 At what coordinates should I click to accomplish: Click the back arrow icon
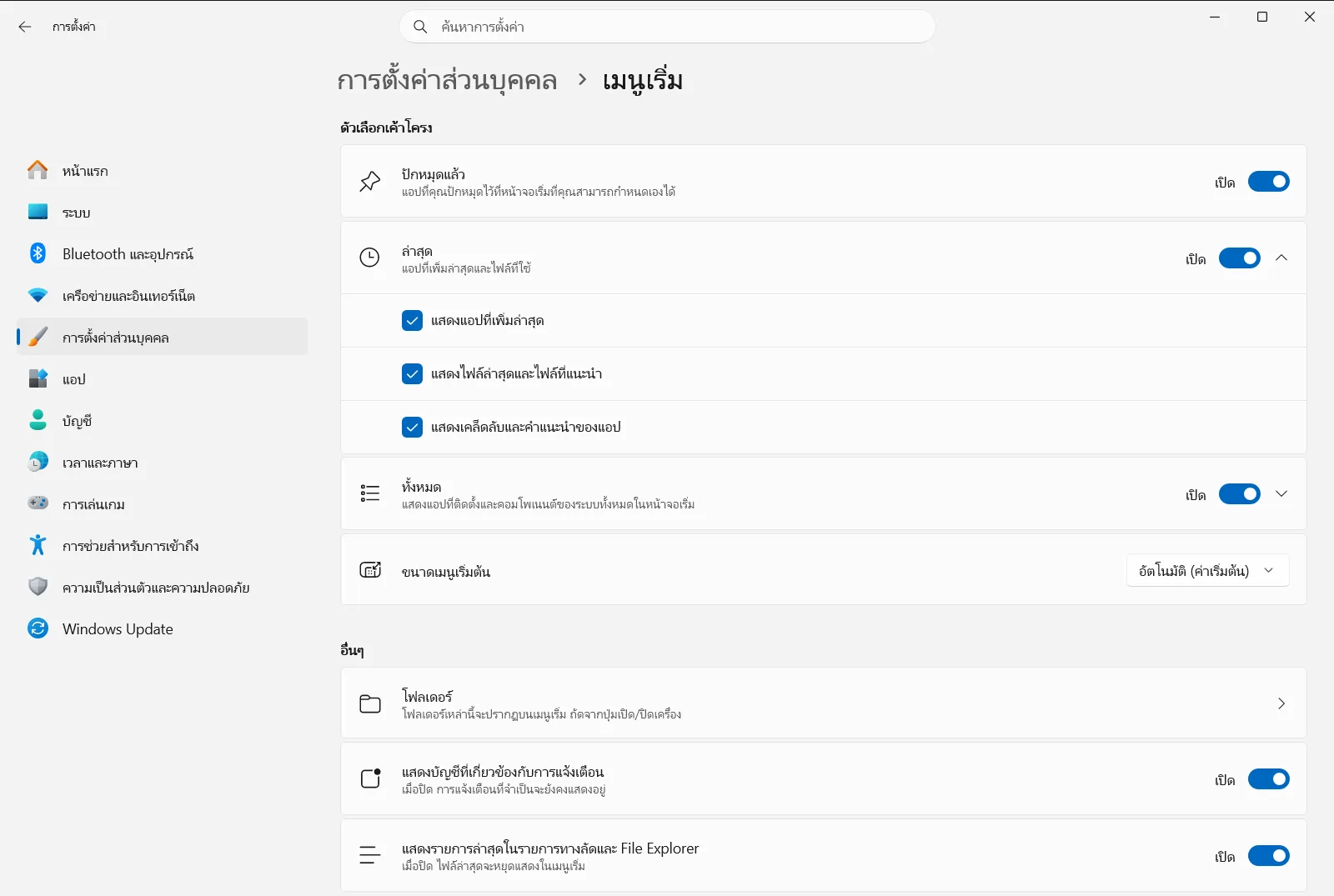click(x=25, y=27)
